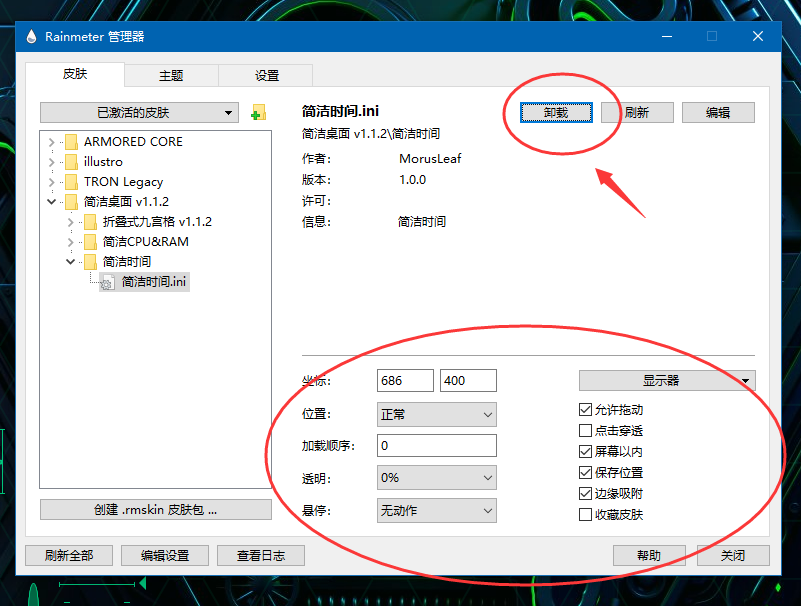Collapse the 简洁桌面 v1.1.2 tree node
Viewport: 801px width, 606px height.
click(x=51, y=201)
